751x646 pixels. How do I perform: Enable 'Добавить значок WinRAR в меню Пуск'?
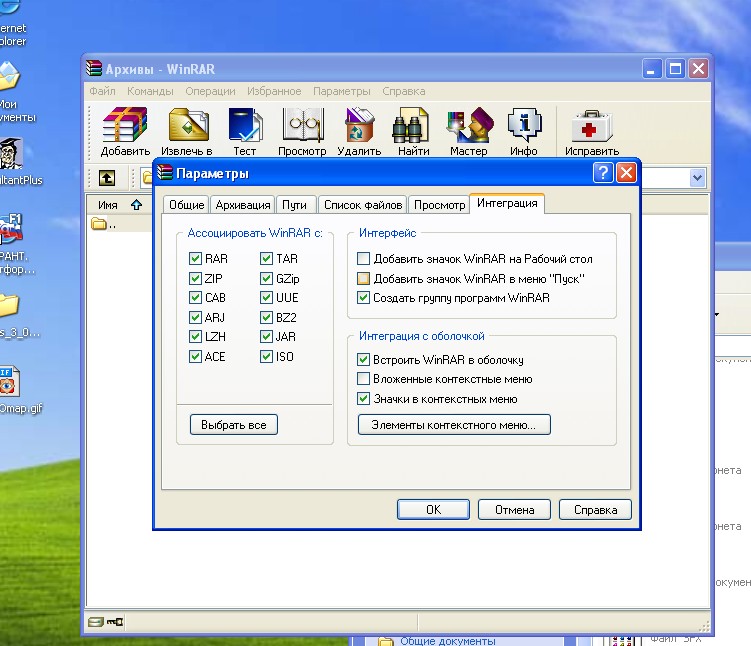[364, 278]
